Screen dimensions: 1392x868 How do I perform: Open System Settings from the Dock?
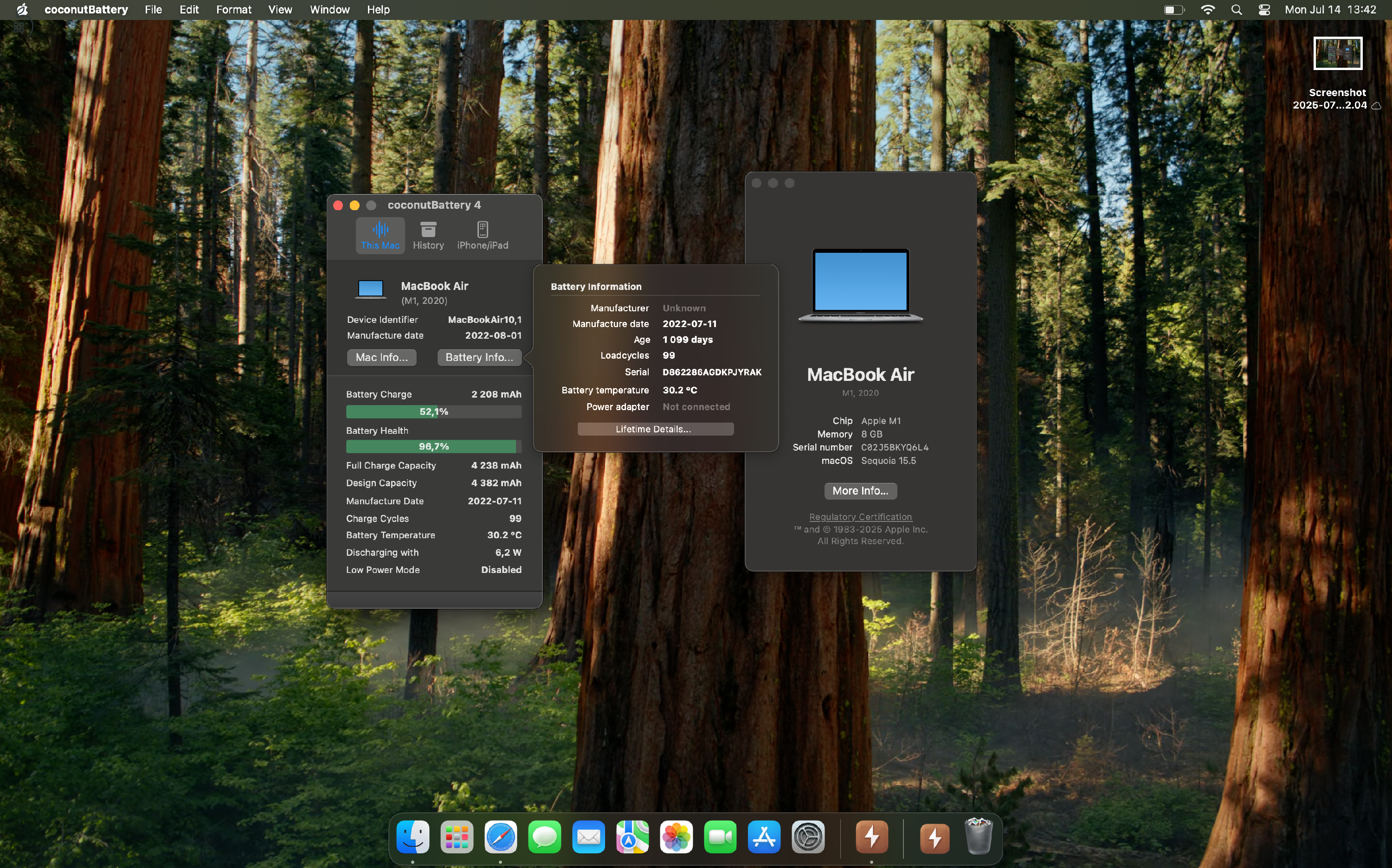click(x=808, y=836)
